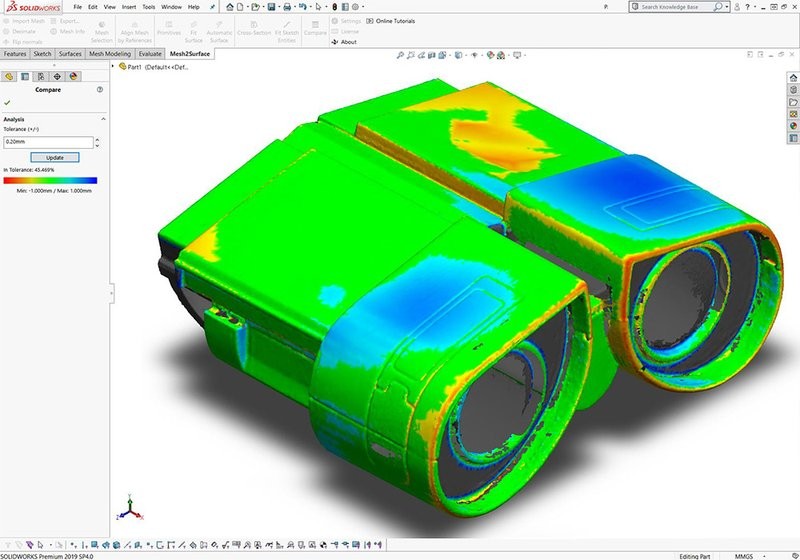Click the tolerance color gradient bar
This screenshot has width=800, height=560.
coord(50,181)
